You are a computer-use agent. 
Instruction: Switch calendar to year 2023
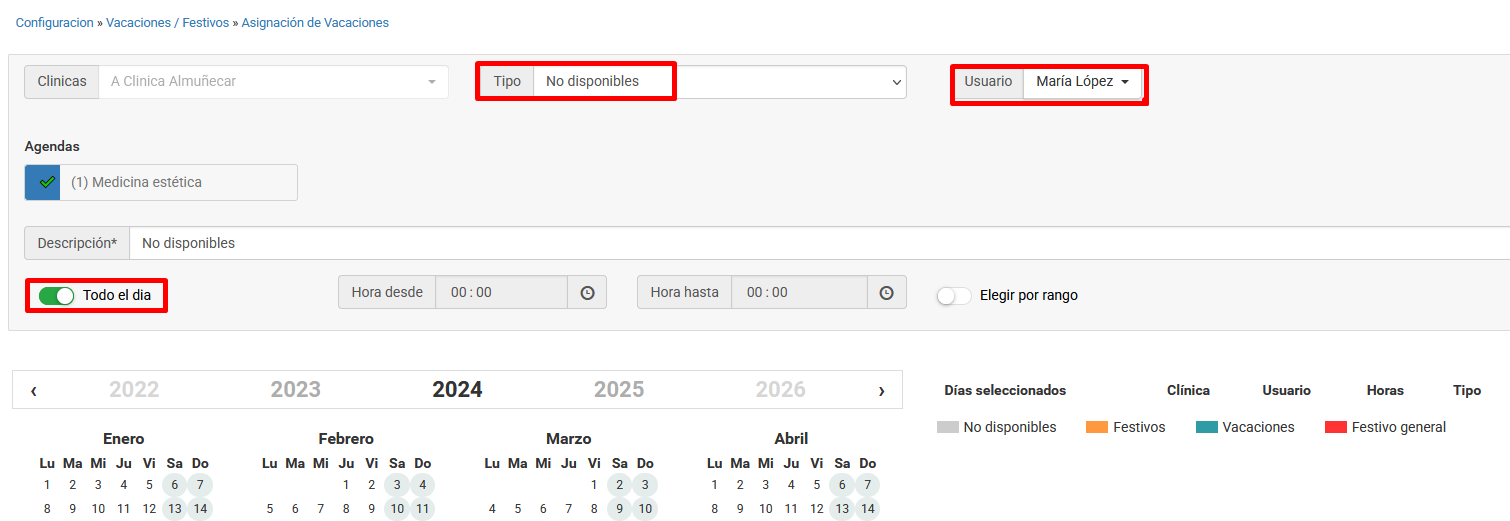coord(295,390)
